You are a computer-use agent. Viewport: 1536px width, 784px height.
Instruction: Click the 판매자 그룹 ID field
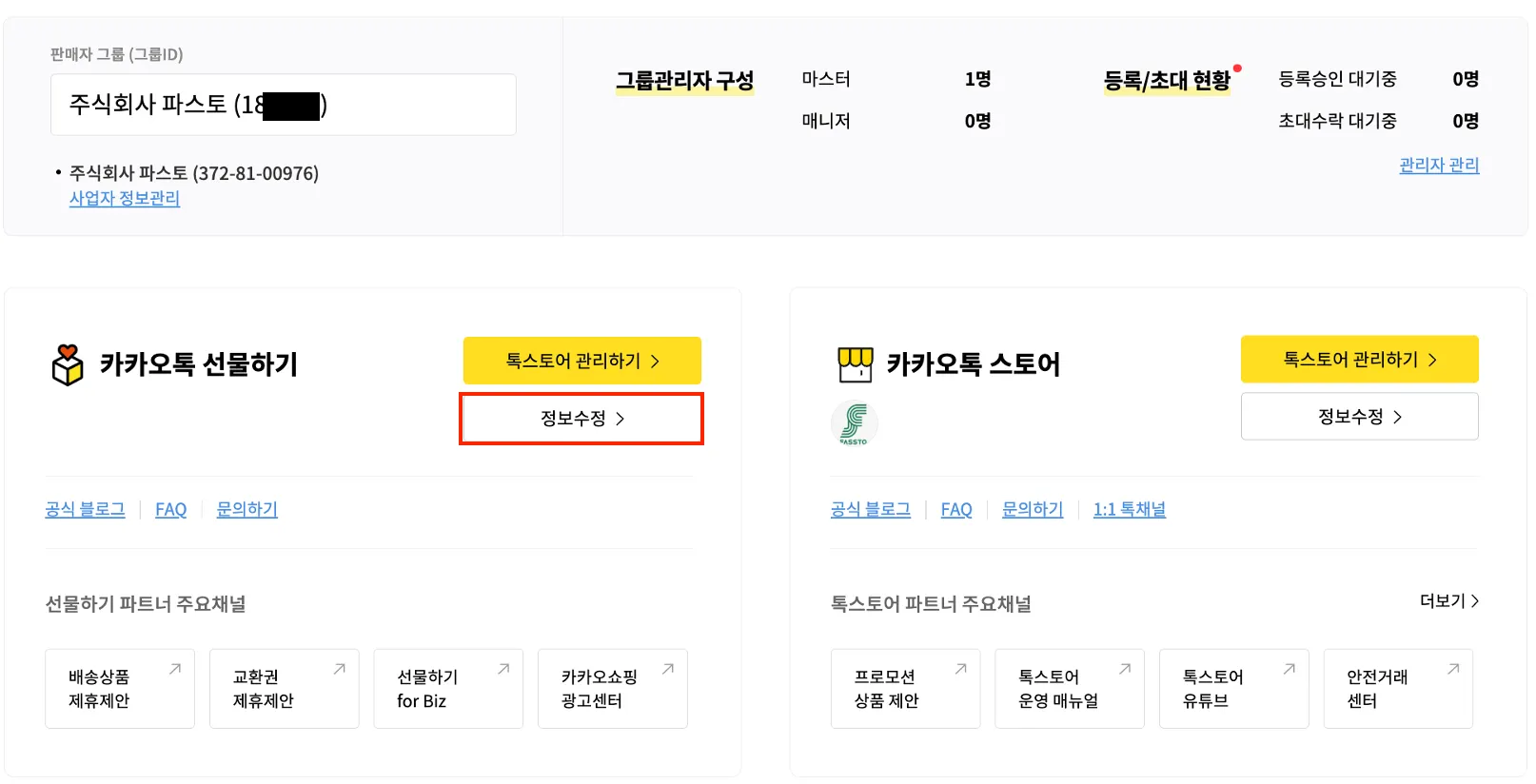(283, 105)
